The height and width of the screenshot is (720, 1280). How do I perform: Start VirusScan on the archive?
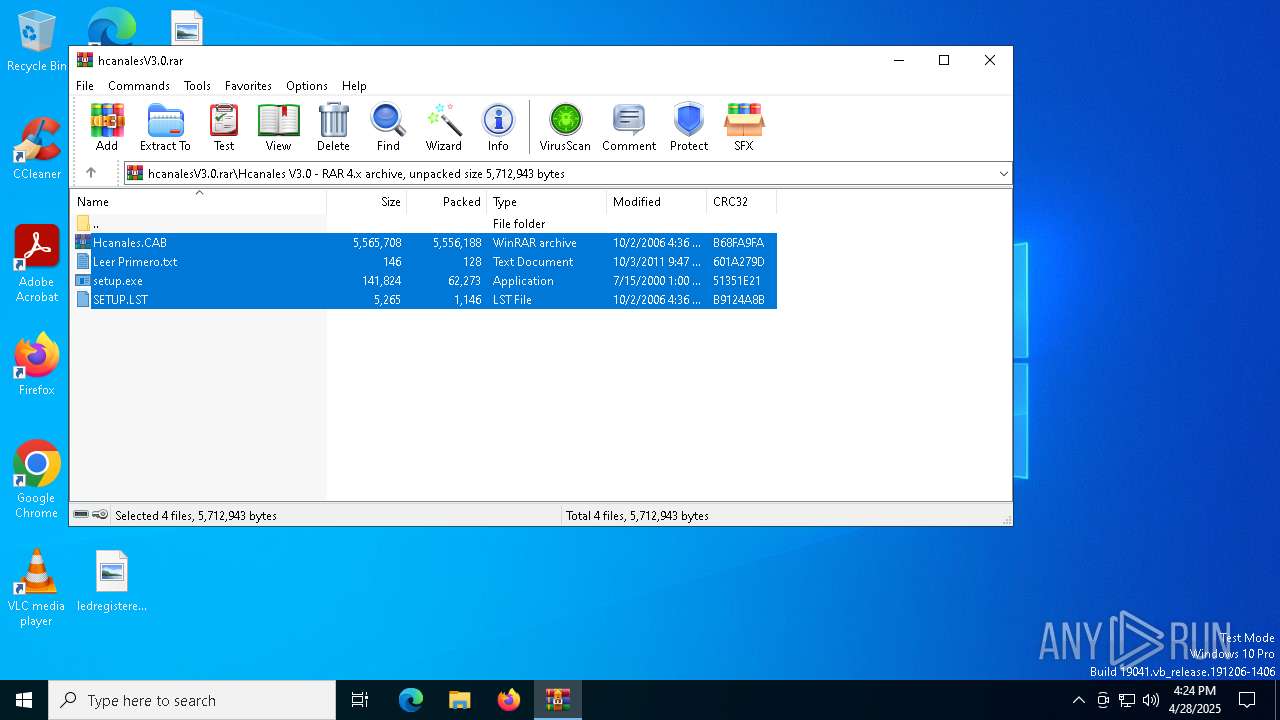(565, 127)
